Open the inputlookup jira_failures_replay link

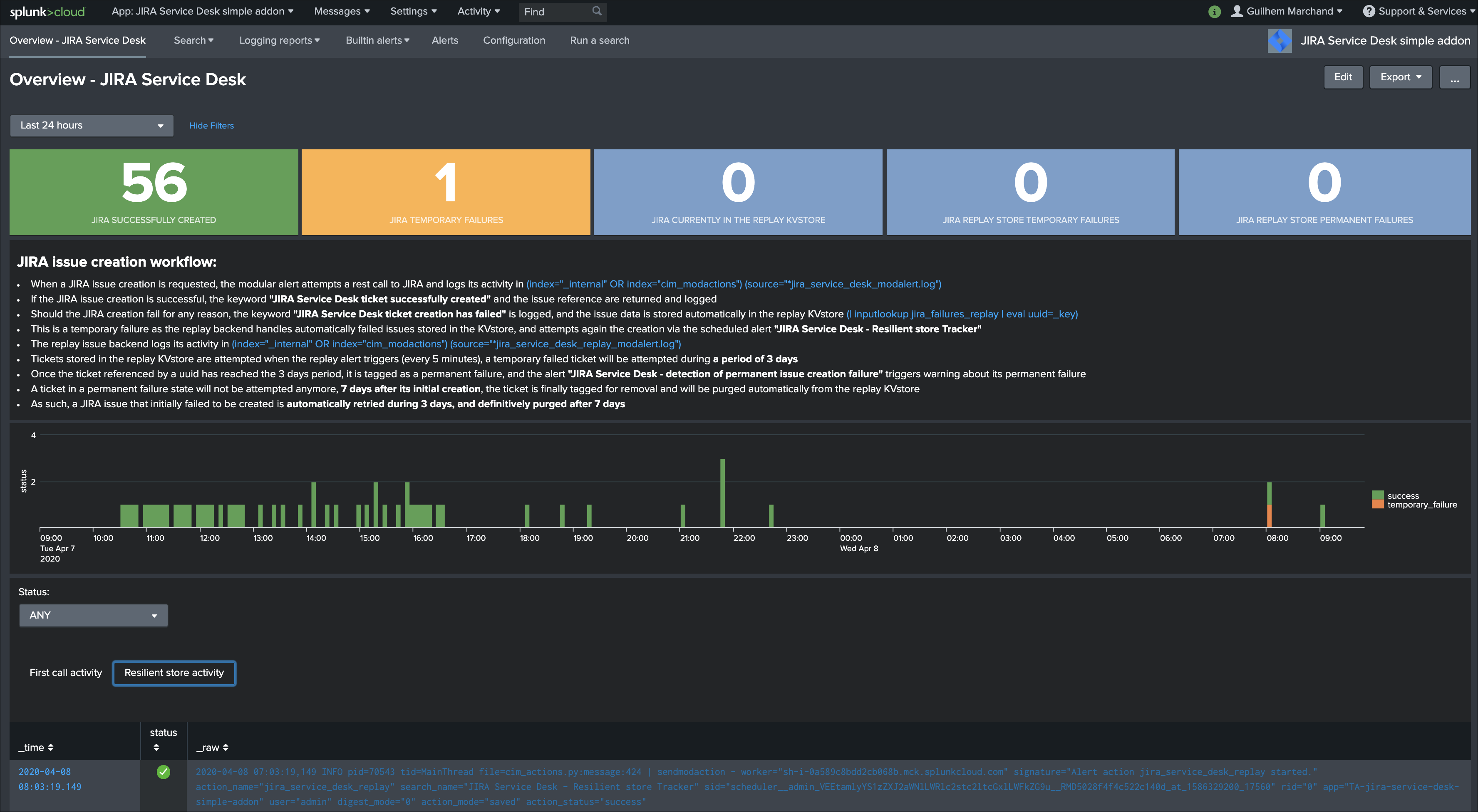(x=962, y=314)
